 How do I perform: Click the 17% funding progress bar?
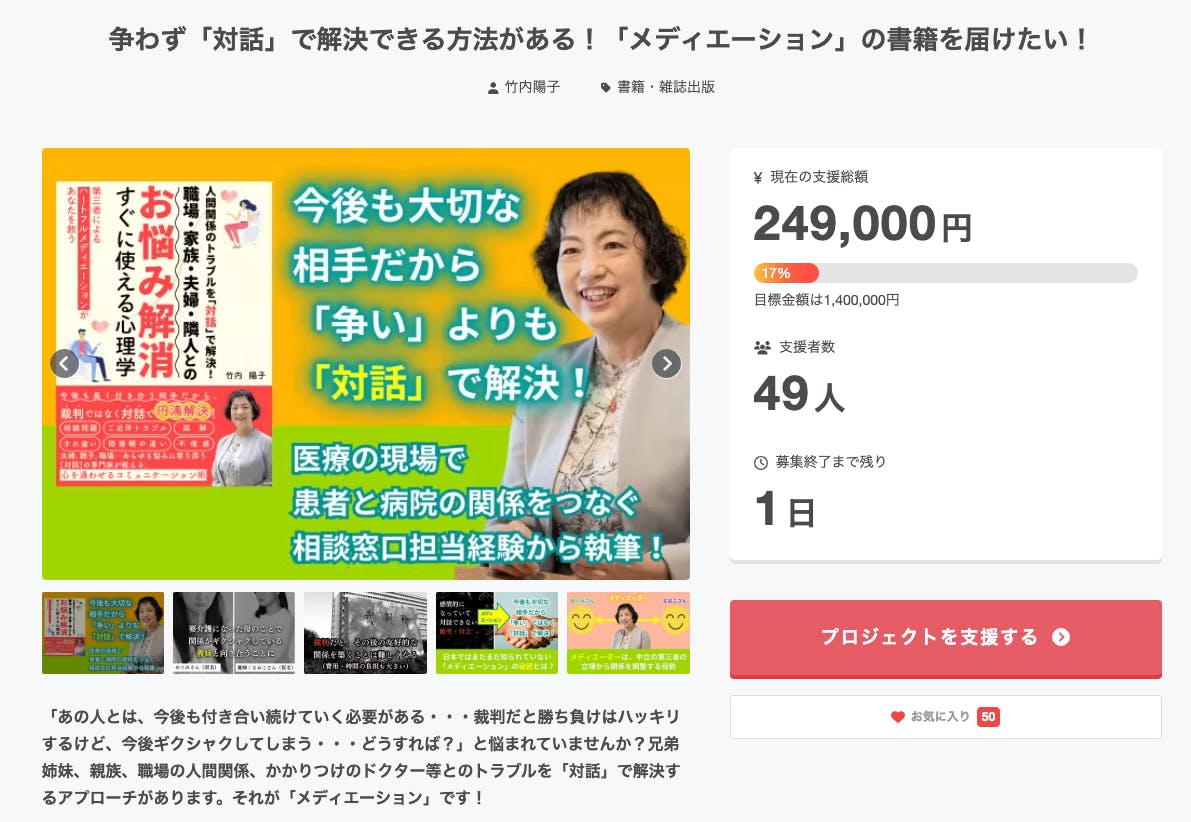(x=946, y=273)
